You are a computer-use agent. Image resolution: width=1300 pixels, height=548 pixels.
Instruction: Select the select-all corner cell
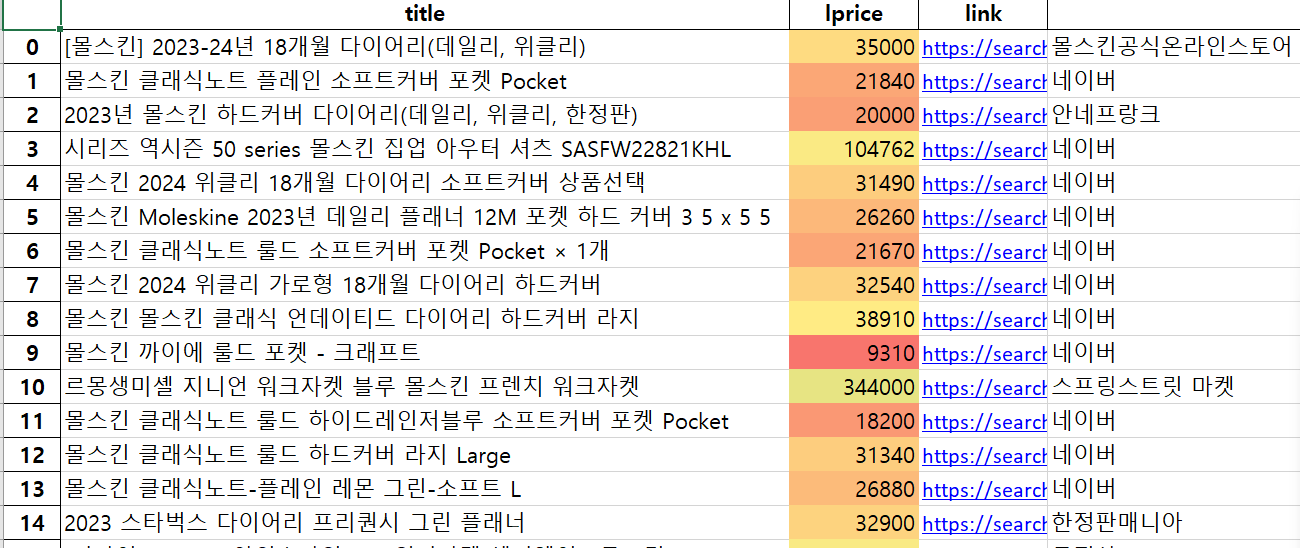pos(30,14)
